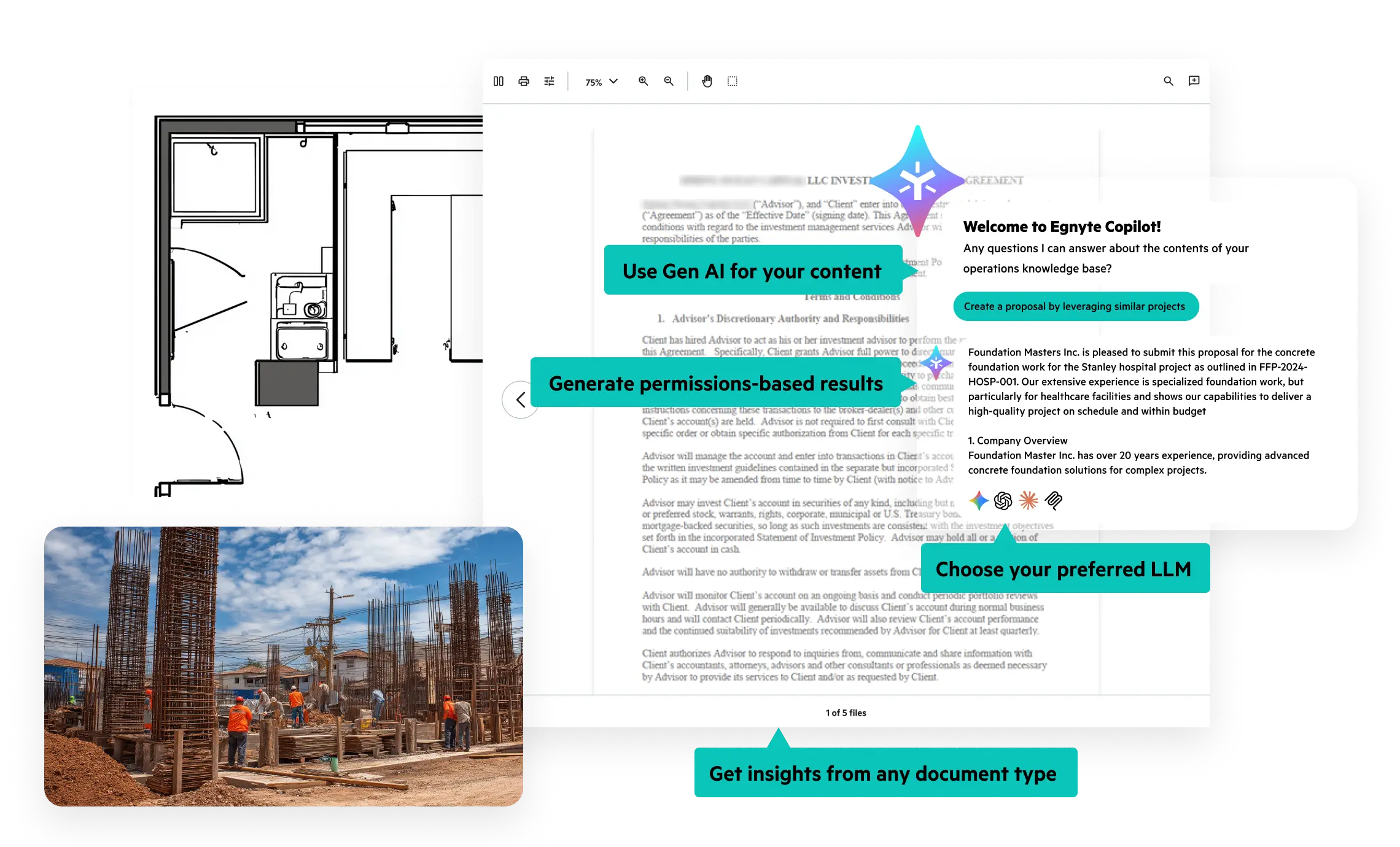
Task: Click the 'Welcome to Egnyte Copilot!' heading
Action: tap(1062, 226)
